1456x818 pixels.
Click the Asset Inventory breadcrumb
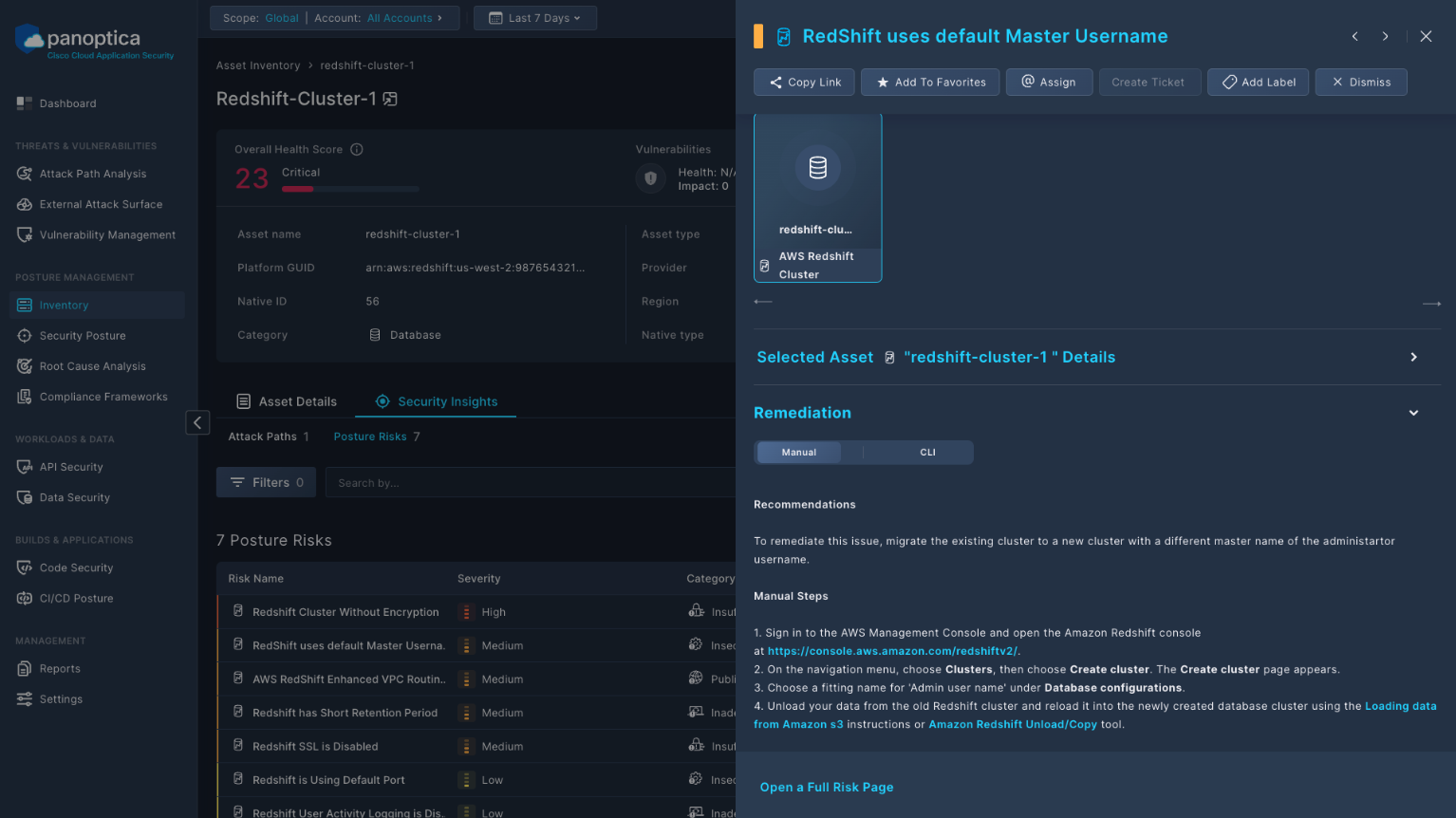point(258,65)
